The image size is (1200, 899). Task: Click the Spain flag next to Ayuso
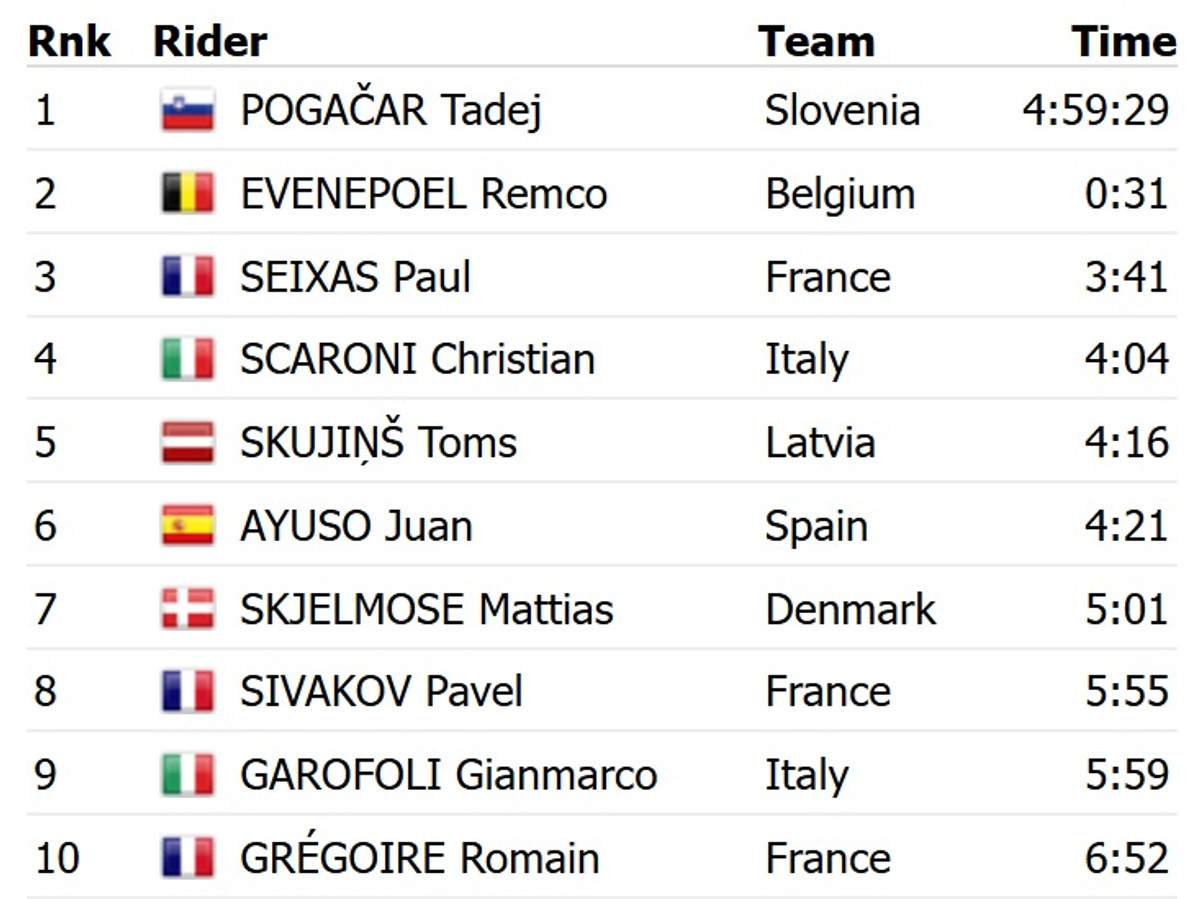188,526
